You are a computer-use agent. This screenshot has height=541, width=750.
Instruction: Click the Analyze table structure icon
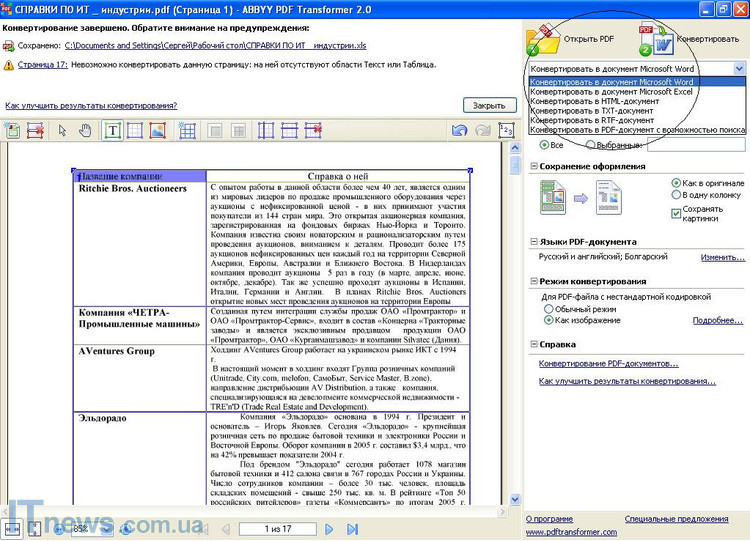(x=187, y=130)
